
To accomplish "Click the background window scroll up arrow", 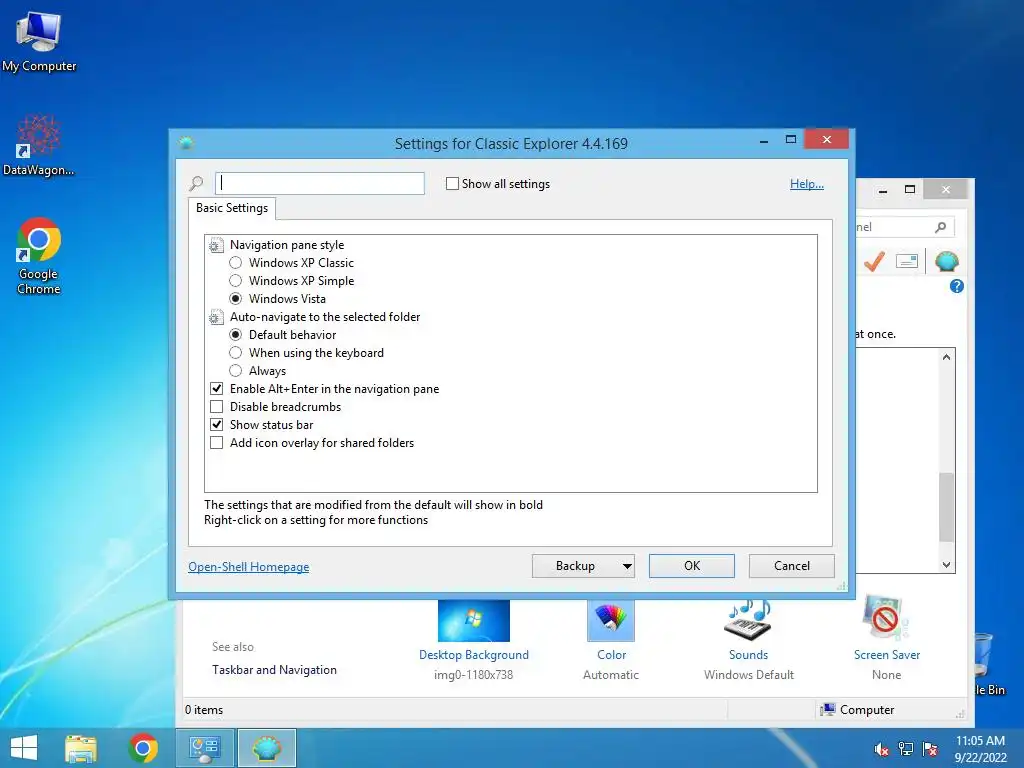I will pos(946,357).
